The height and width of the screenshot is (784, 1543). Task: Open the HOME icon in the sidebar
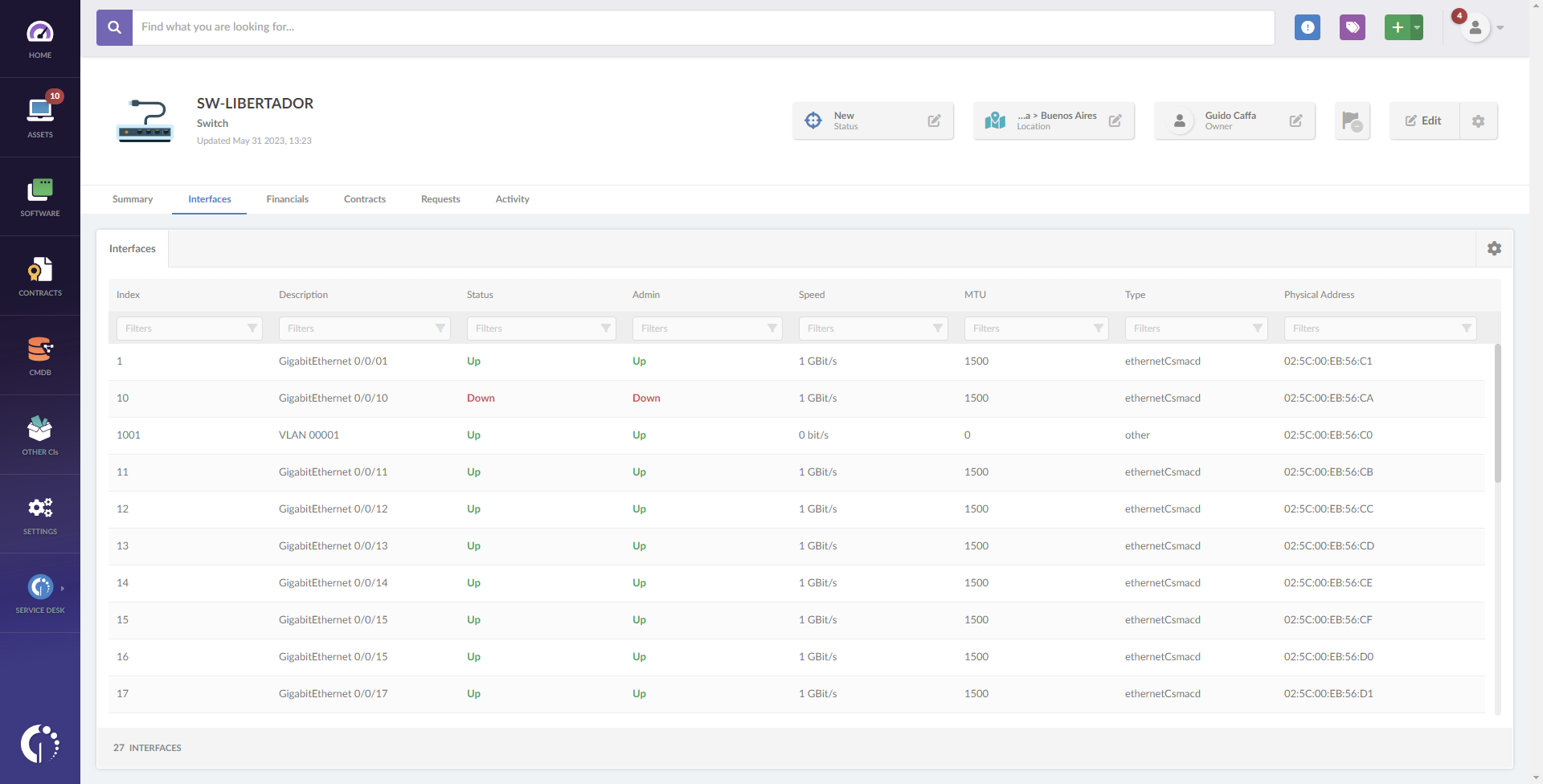pos(40,38)
